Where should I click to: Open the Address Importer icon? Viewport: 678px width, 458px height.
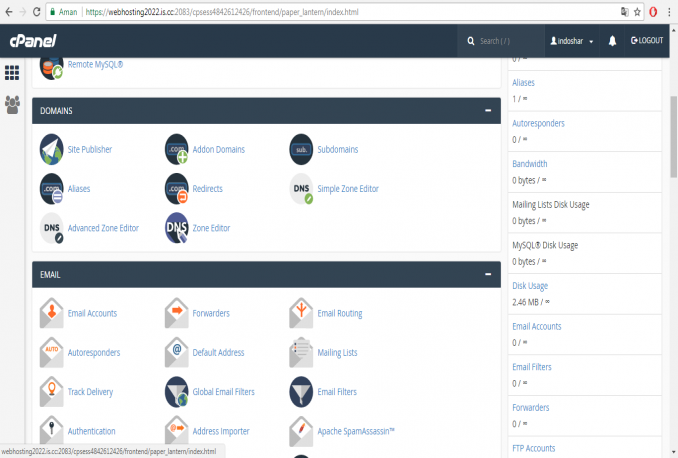[x=176, y=431]
